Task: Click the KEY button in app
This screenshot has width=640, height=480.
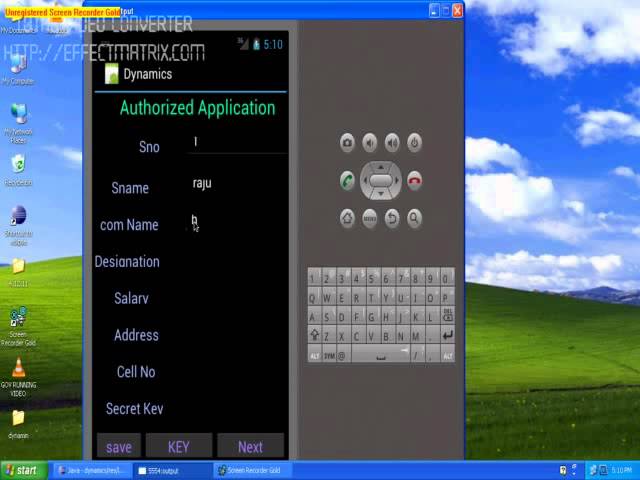Action: click(x=179, y=447)
